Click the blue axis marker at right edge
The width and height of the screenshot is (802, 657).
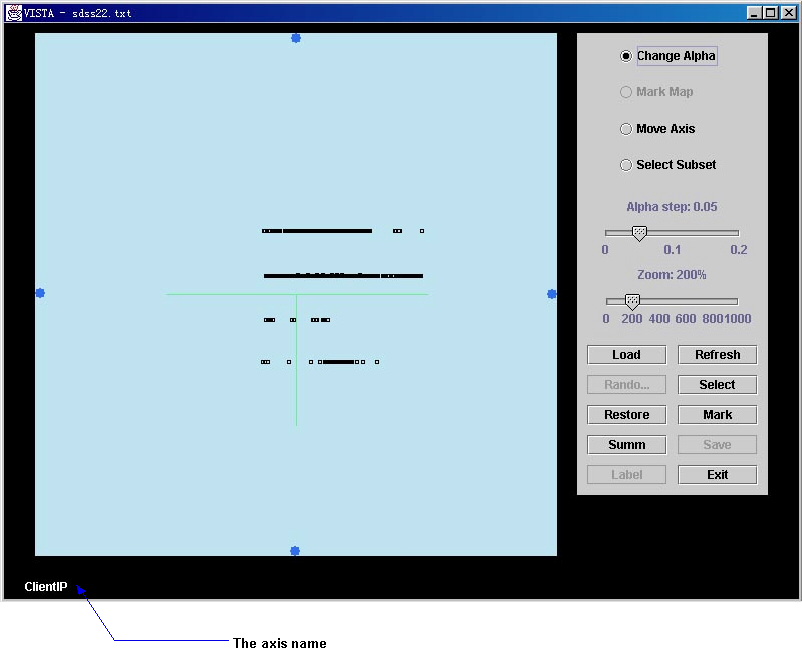coord(552,293)
